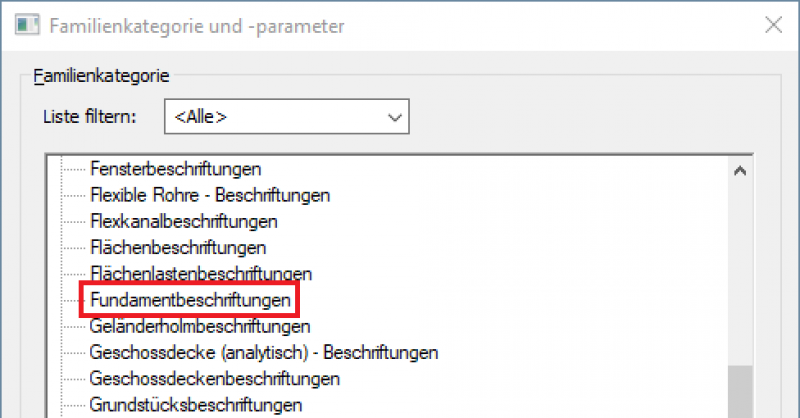Click the highlighted Fundamentbeschriftungen item

(x=190, y=299)
